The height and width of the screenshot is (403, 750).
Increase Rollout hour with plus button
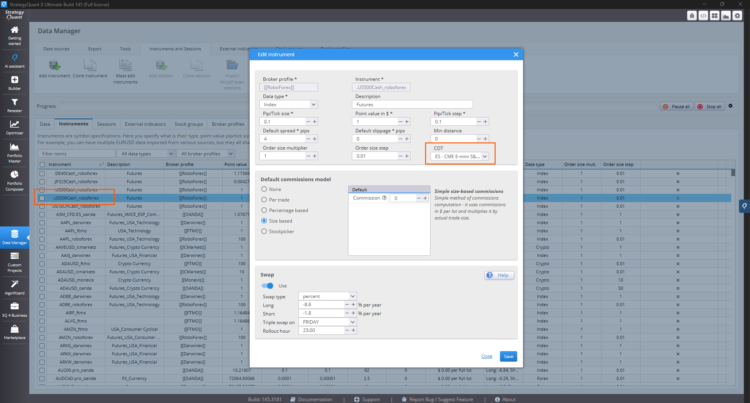tap(353, 330)
